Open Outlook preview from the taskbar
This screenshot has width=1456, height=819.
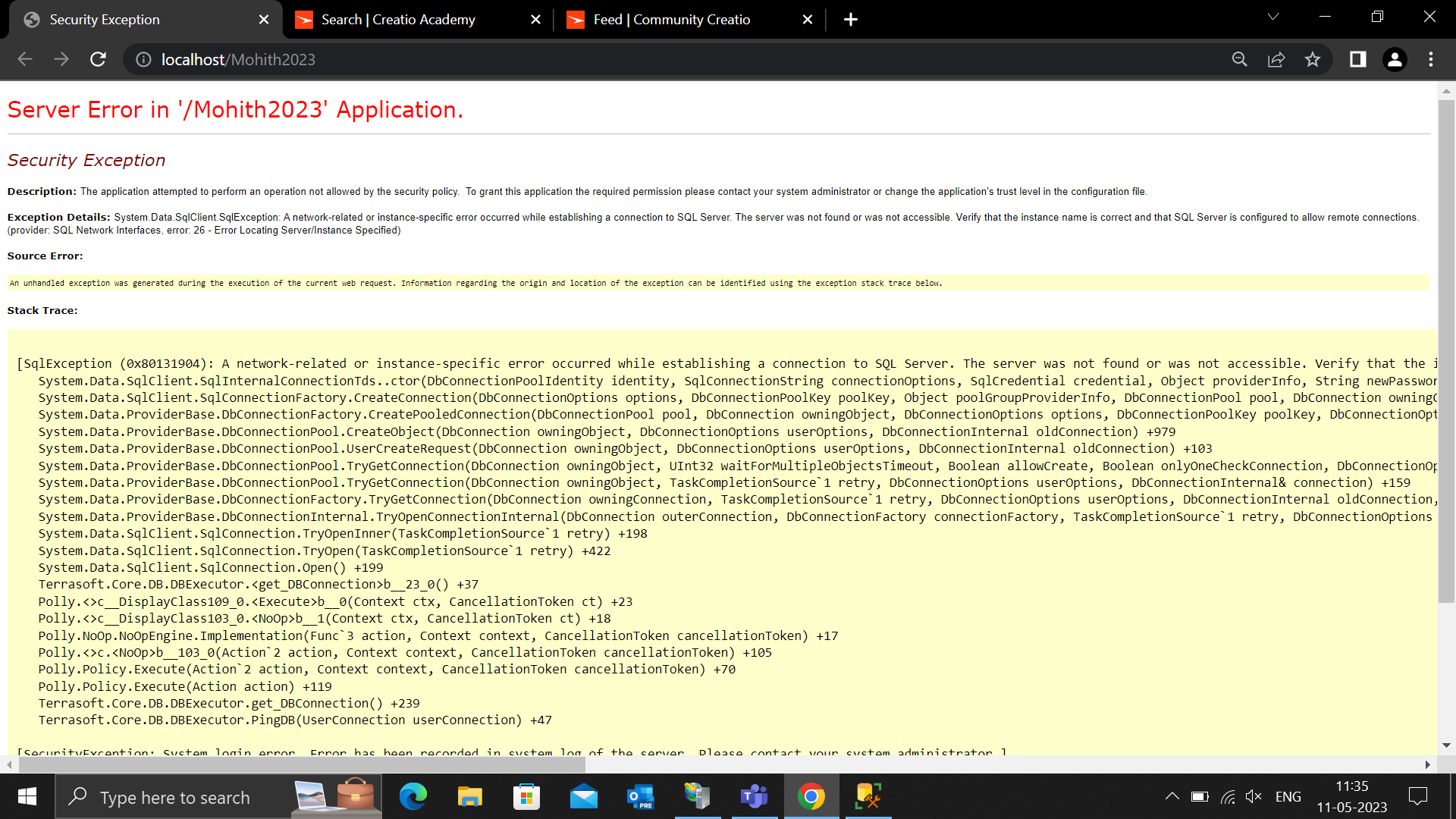(x=641, y=796)
